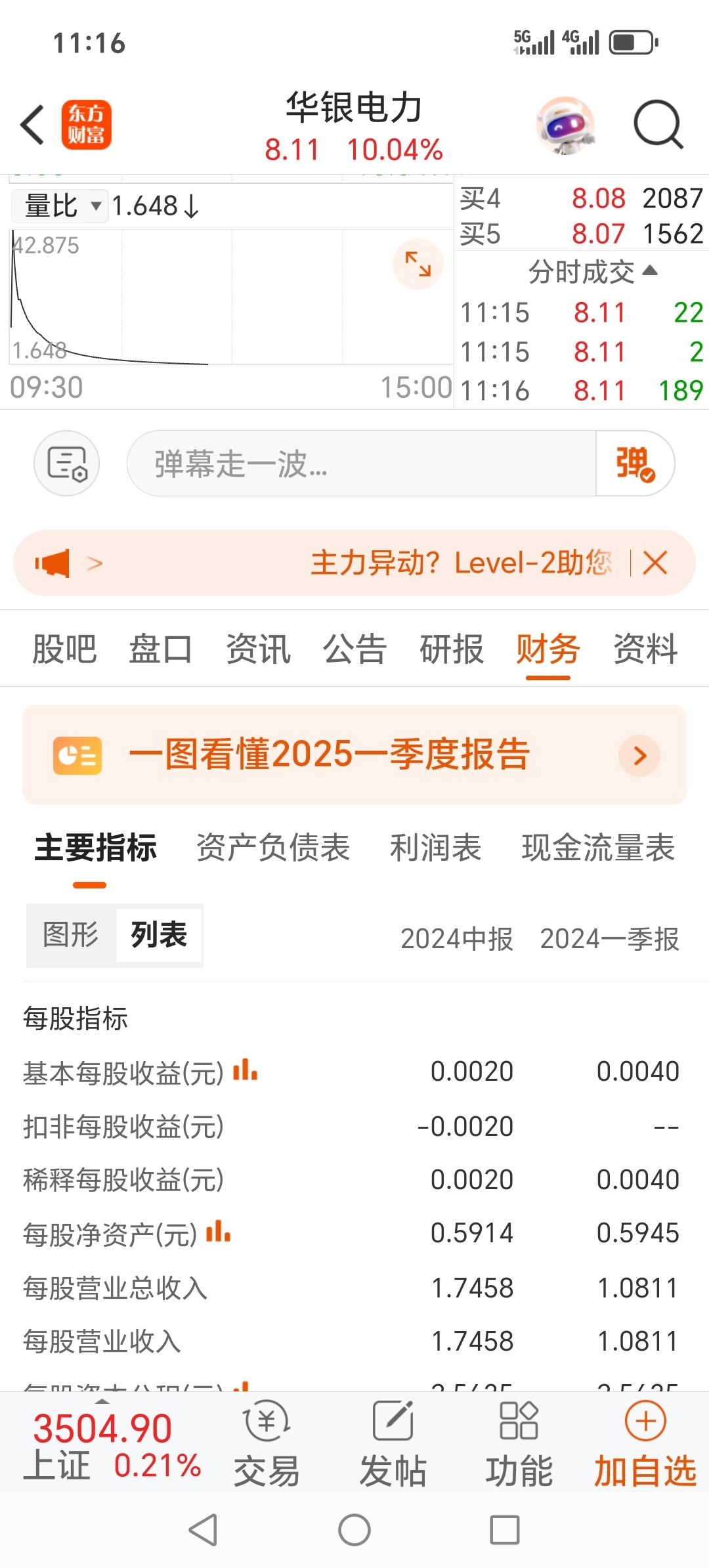This screenshot has height=1568, width=709.
Task: Switch view to 列表 mode
Action: (x=159, y=934)
